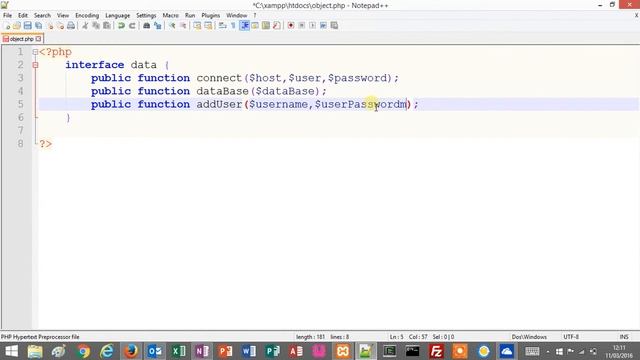Screen dimensions: 640x360
Task: Toggle synchronized vertical scrolling
Action: (197, 26)
